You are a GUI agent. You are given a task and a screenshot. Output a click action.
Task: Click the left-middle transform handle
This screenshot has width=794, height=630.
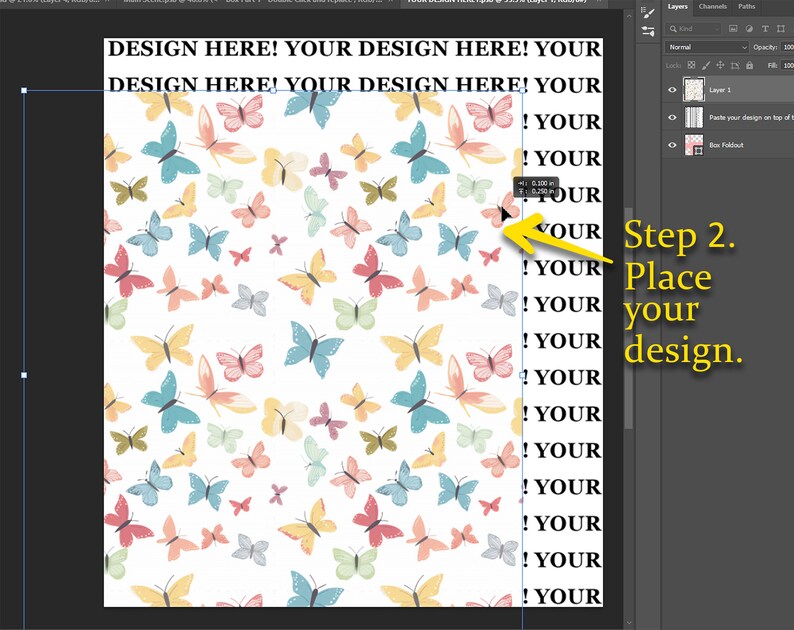click(24, 375)
